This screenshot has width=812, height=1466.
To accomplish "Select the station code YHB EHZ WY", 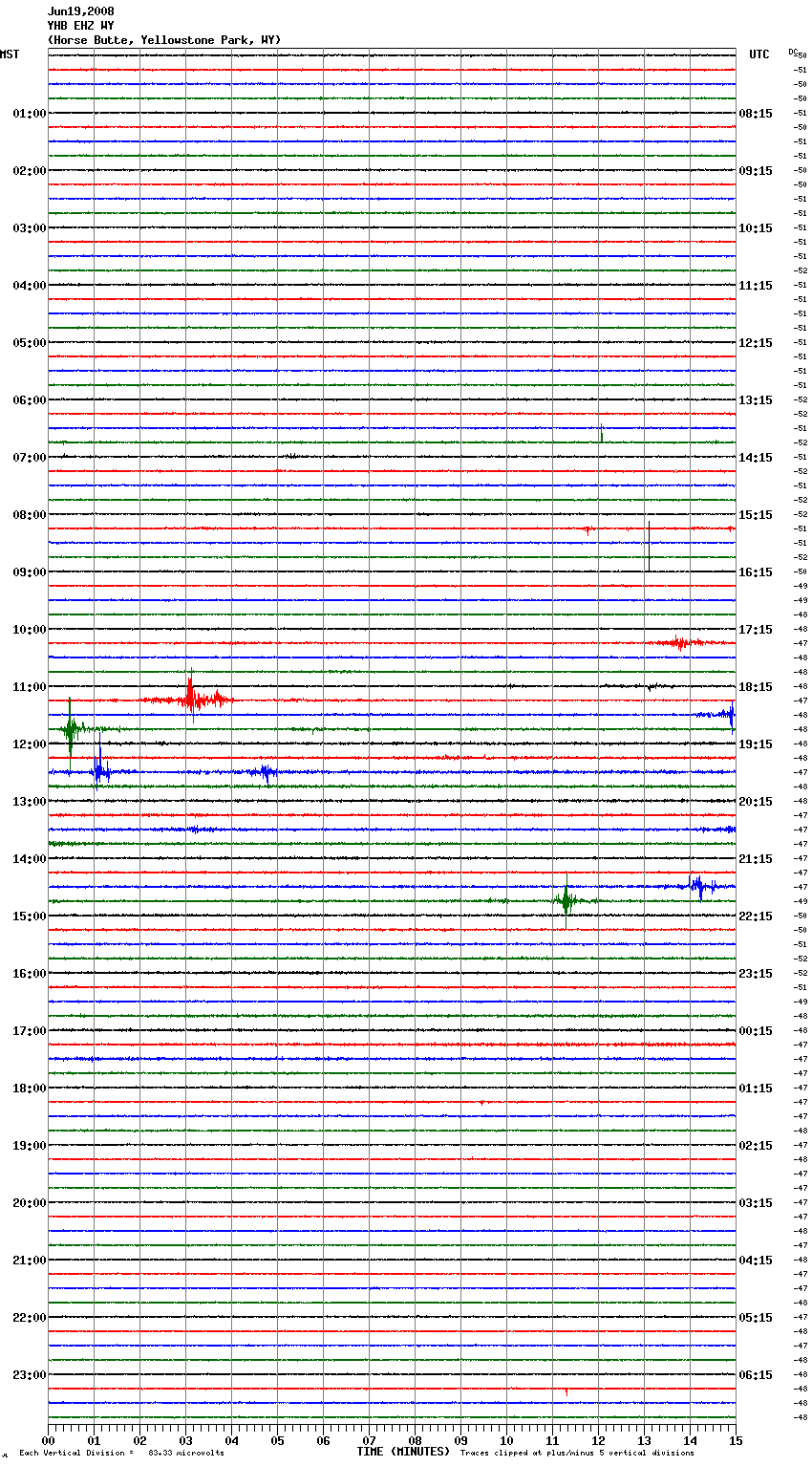I will pyautogui.click(x=81, y=26).
